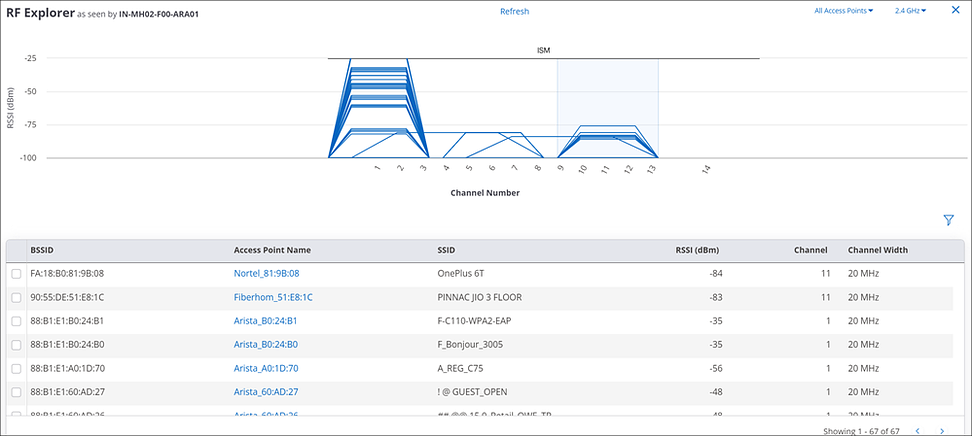Sort by the Channel column header
This screenshot has width=972, height=436.
811,250
